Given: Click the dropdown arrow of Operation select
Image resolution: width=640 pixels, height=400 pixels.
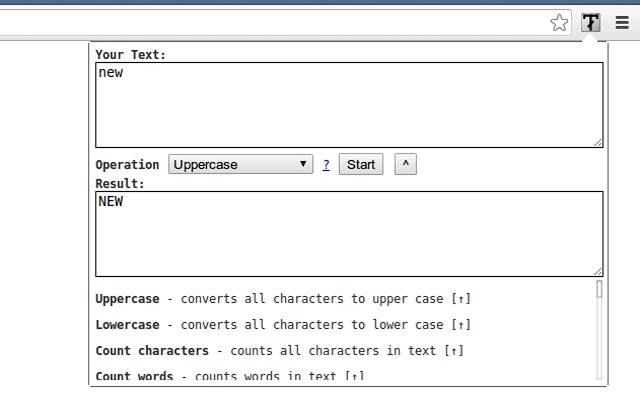Looking at the screenshot, I should (303, 164).
